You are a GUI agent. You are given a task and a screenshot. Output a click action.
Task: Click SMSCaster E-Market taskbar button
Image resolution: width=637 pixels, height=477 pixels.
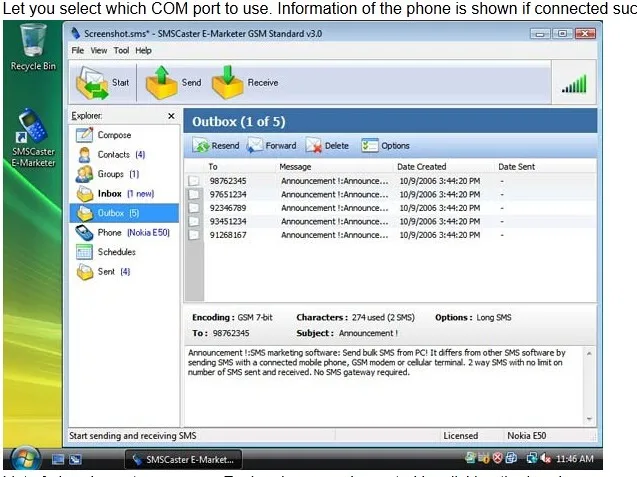coord(183,460)
